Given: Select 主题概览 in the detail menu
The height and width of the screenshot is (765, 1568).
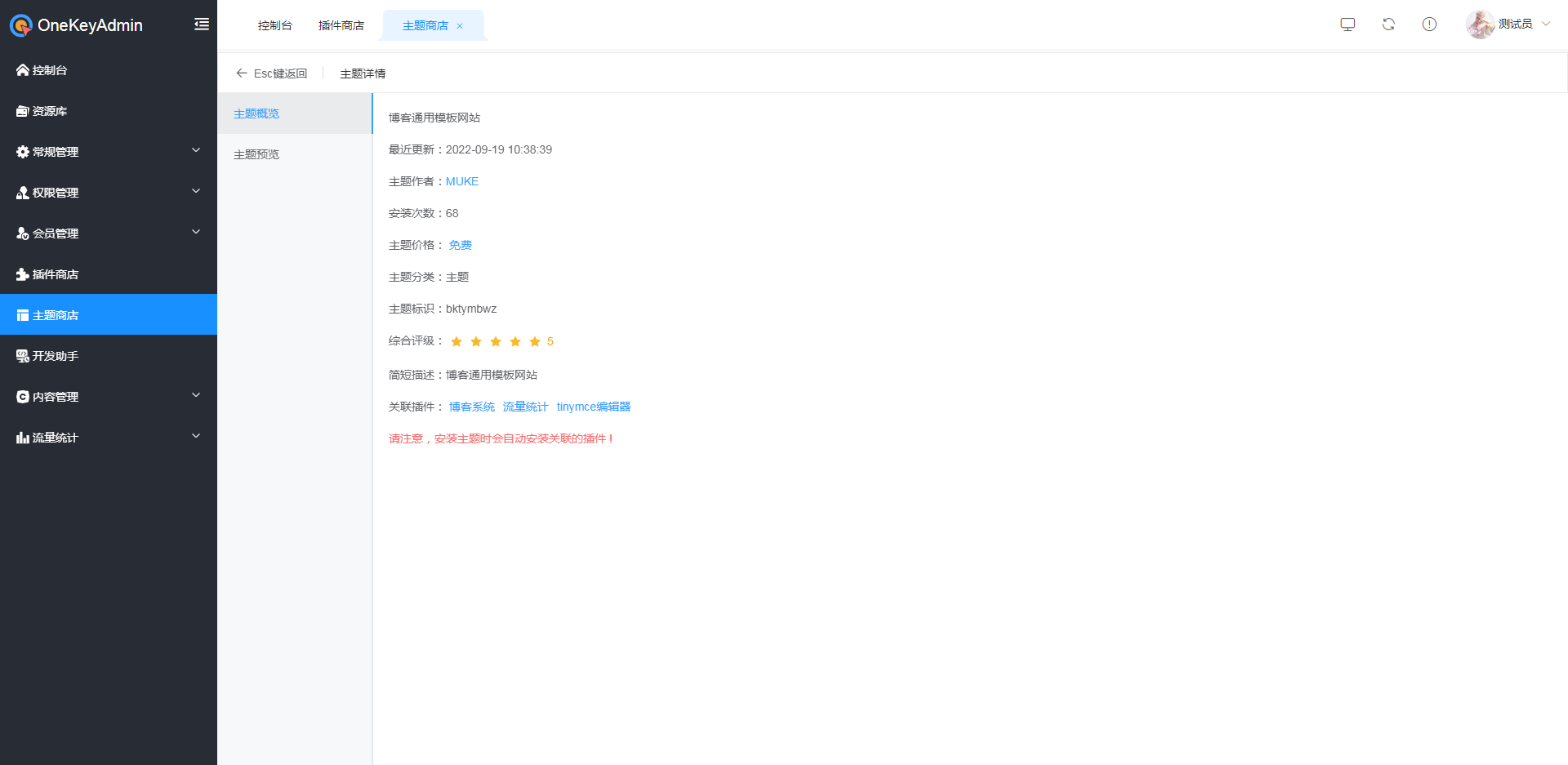Looking at the screenshot, I should click(295, 113).
